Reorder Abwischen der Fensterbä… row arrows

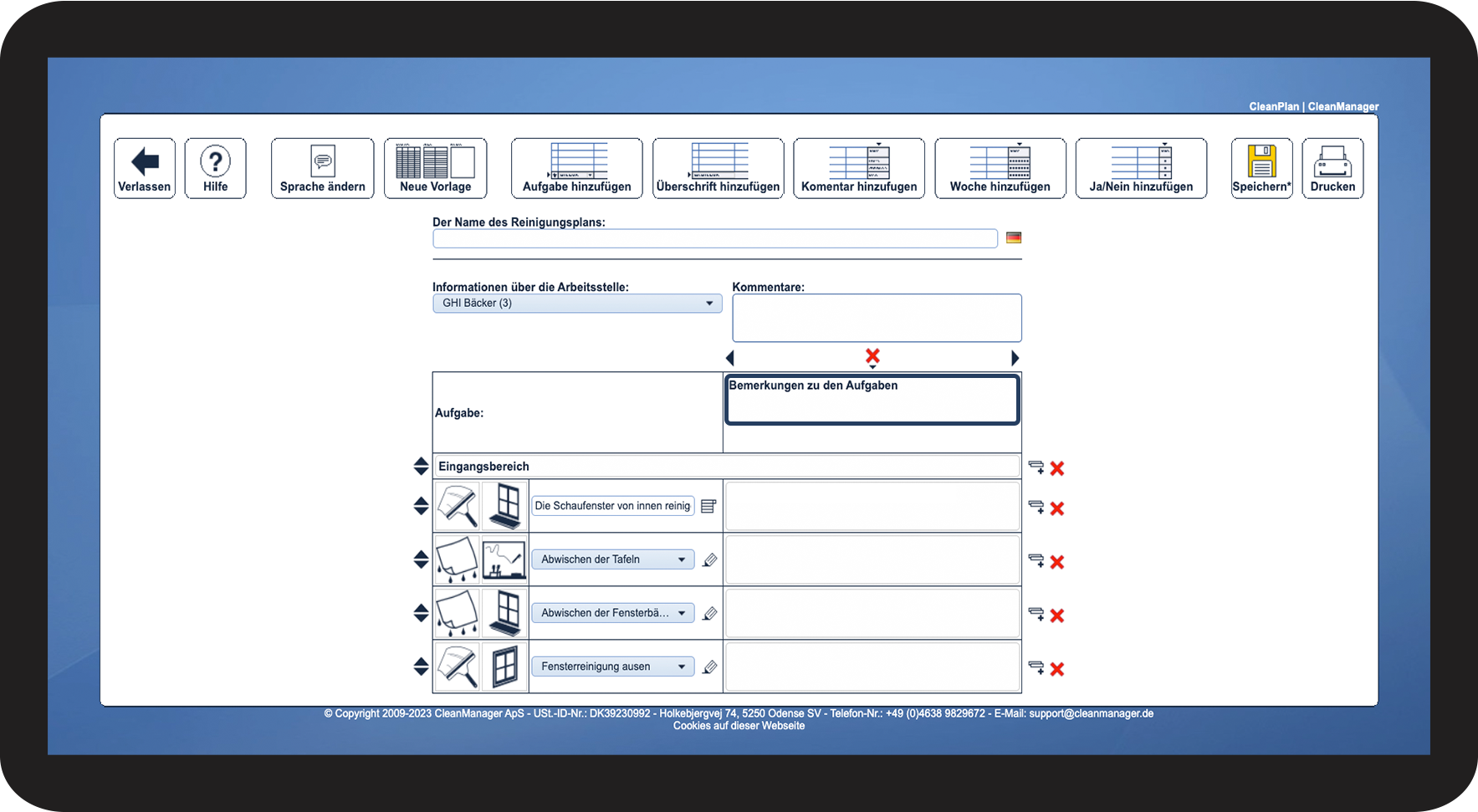(x=421, y=613)
